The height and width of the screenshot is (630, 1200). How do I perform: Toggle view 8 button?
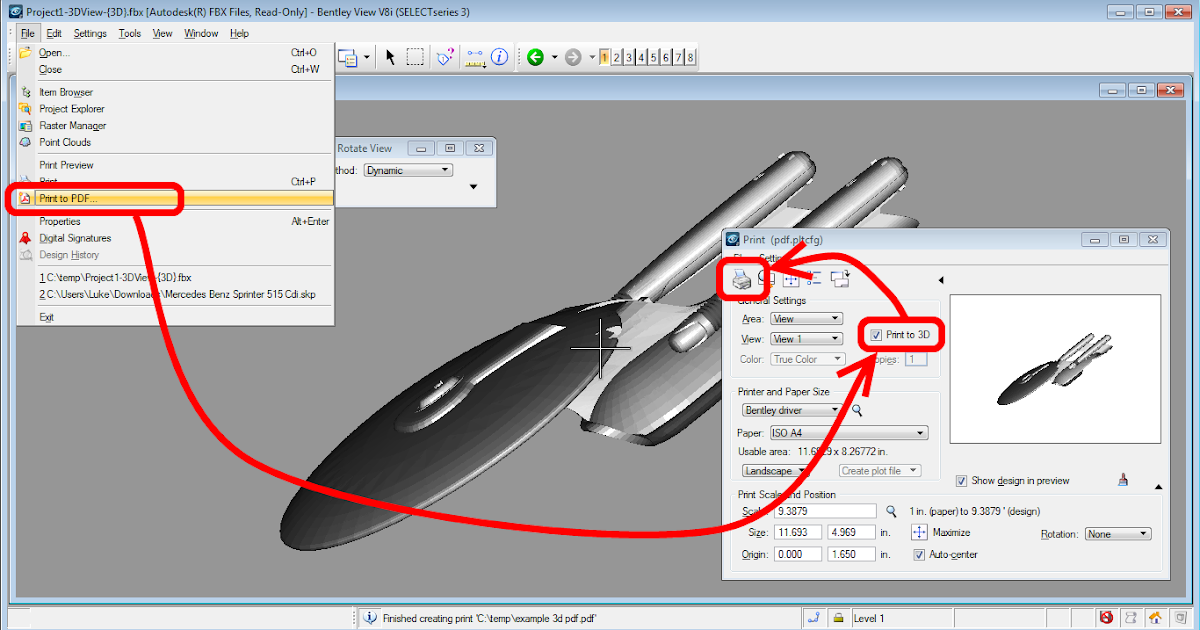pos(690,57)
